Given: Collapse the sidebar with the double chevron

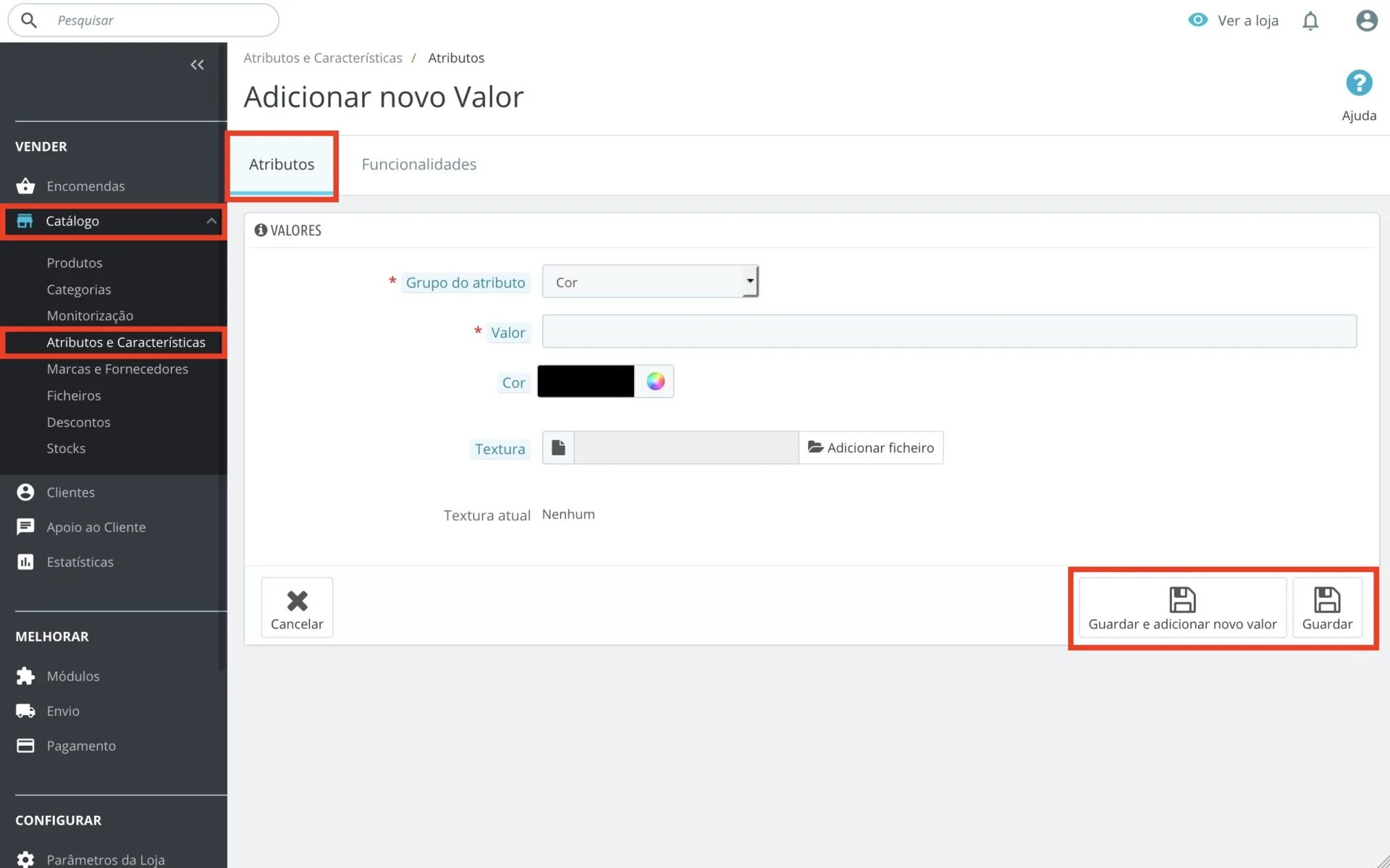Looking at the screenshot, I should [197, 65].
